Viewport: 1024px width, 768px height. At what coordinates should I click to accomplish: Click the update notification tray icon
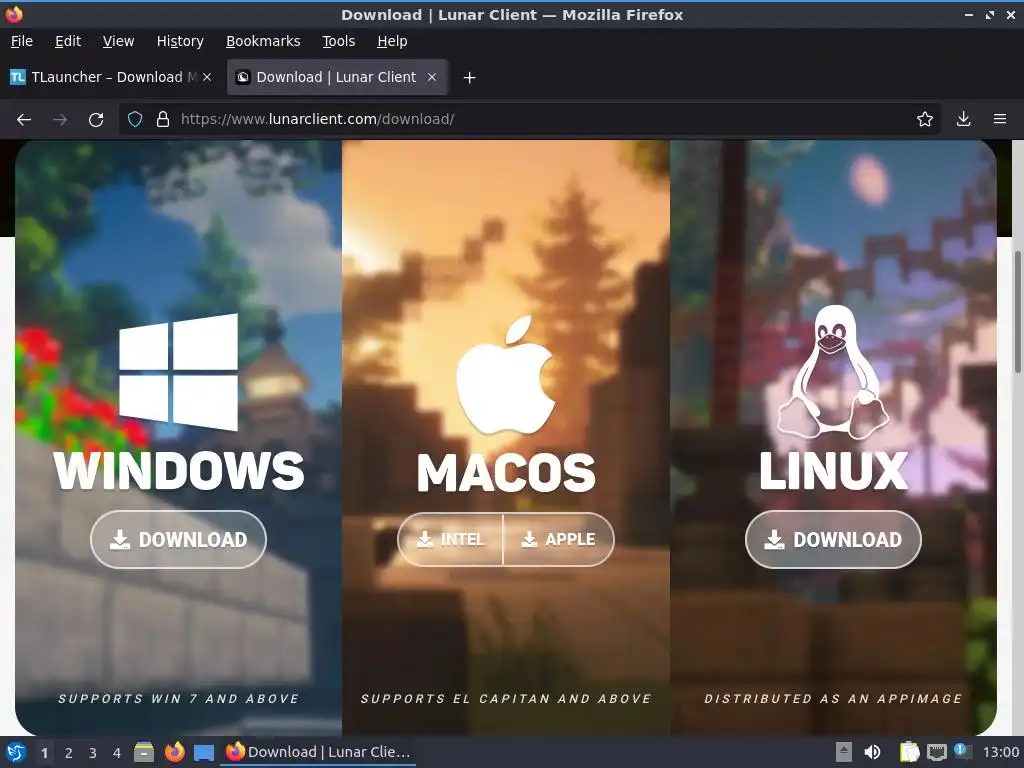pos(963,751)
